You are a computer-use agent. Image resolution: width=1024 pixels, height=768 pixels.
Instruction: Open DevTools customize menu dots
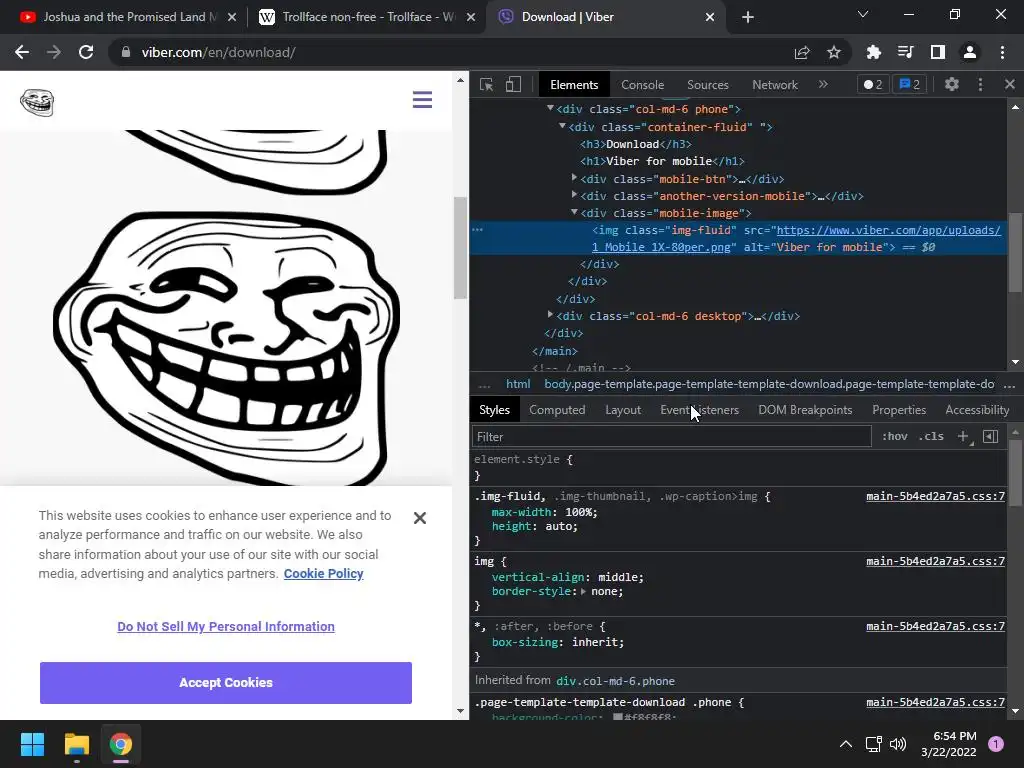(x=980, y=84)
